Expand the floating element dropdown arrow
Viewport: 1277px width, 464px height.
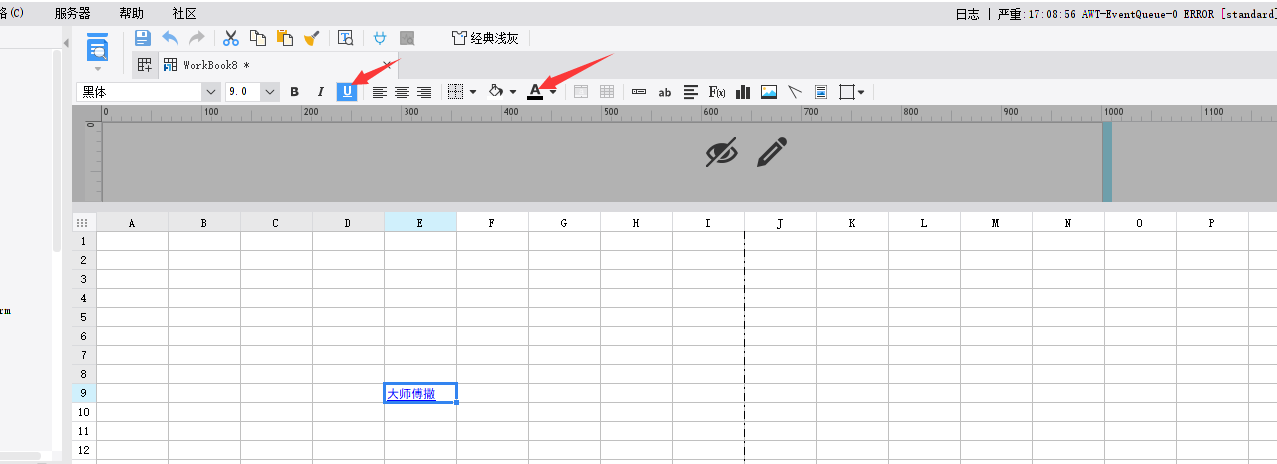pyautogui.click(x=862, y=92)
